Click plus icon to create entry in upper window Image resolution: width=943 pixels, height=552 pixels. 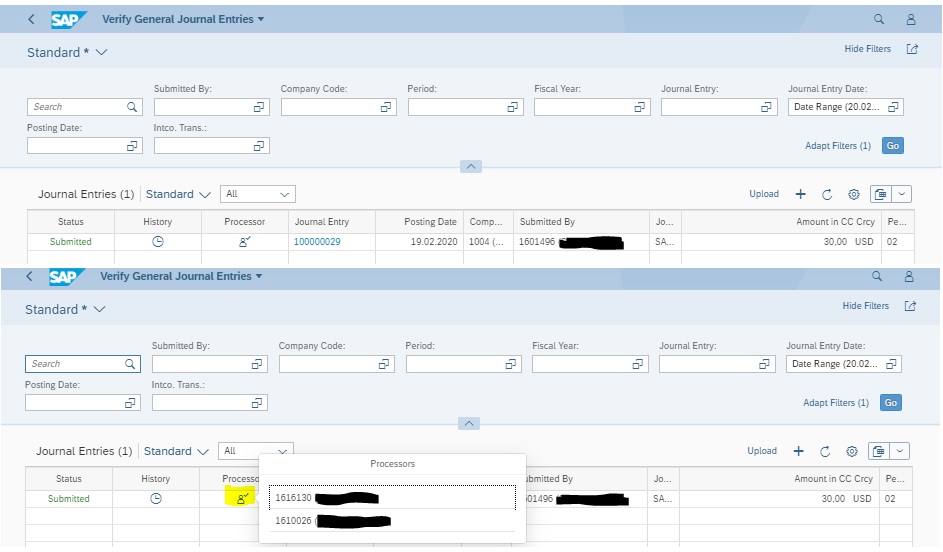(x=800, y=194)
